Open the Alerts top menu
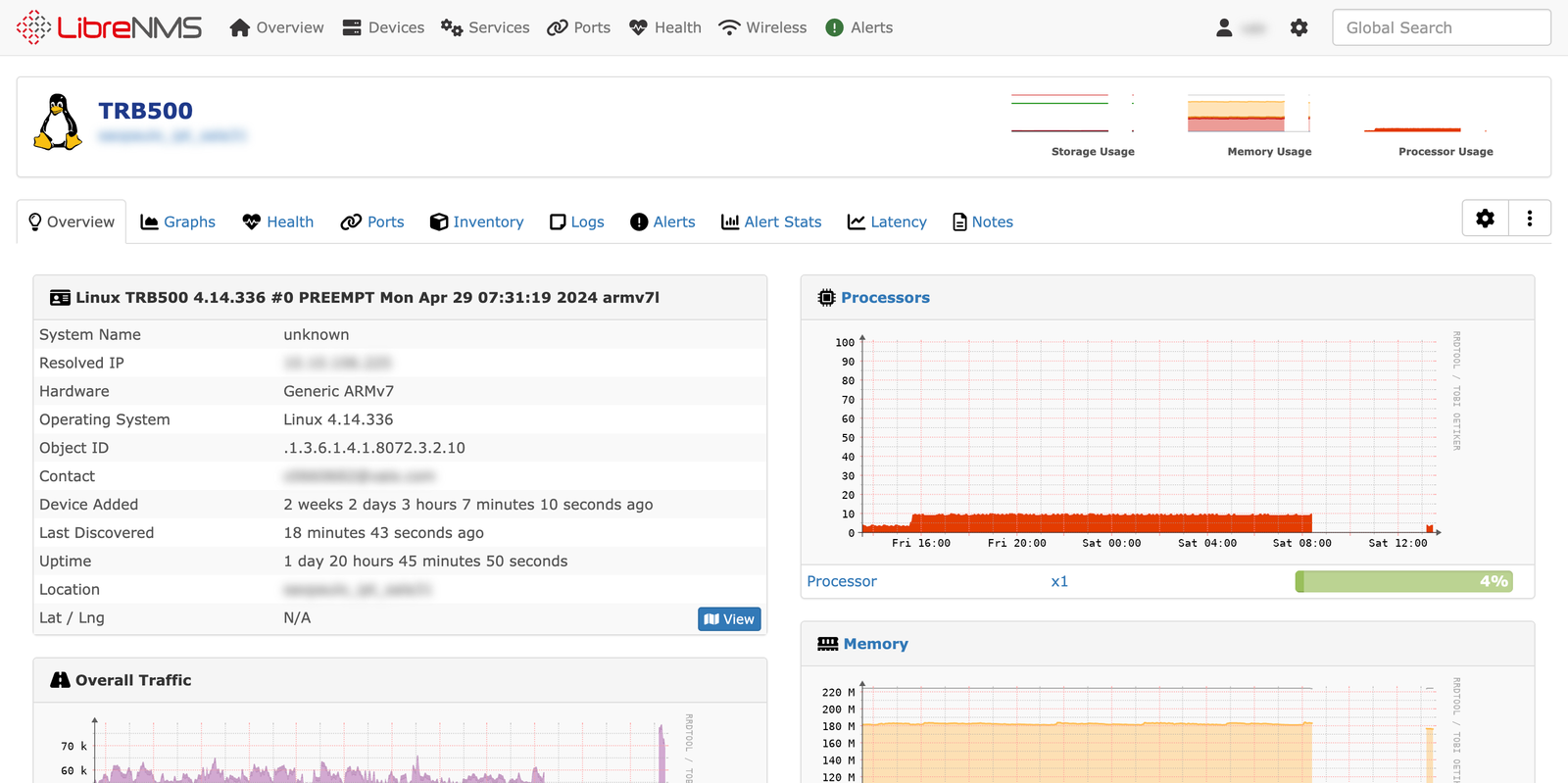 (859, 27)
